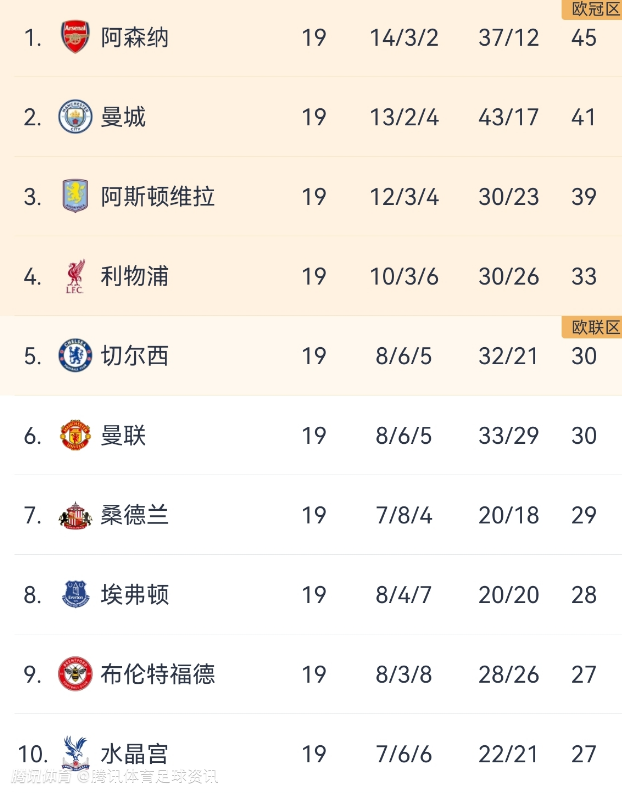Click Manchester City's 43/17 goals value
This screenshot has width=622, height=793.
508,117
